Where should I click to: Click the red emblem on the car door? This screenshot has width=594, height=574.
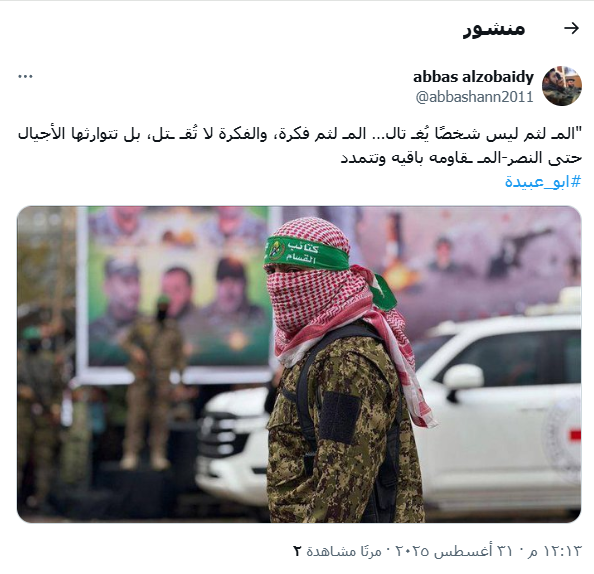pos(574,434)
